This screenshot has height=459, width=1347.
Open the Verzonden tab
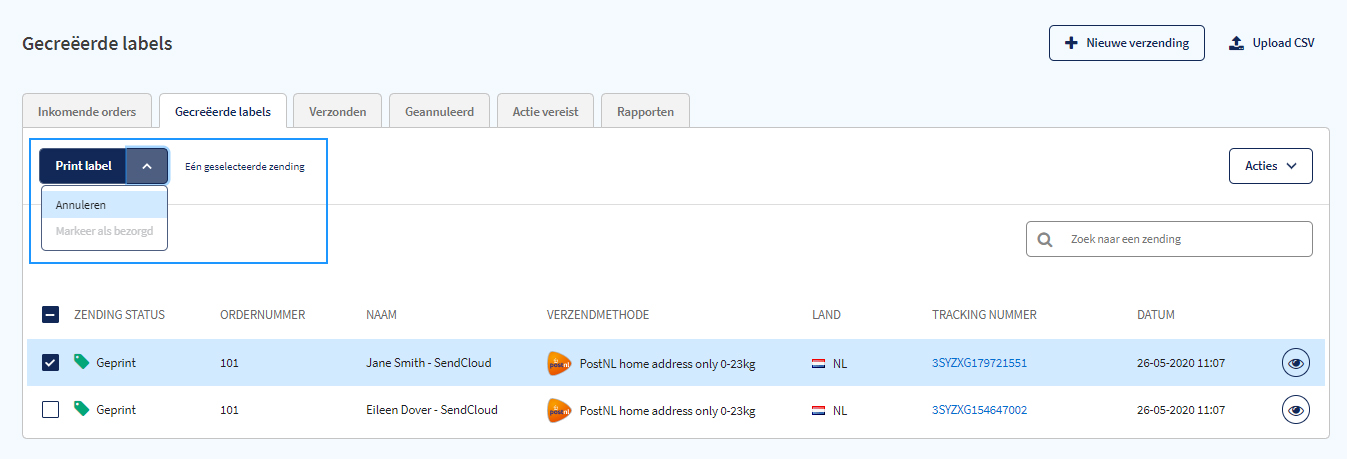(x=338, y=111)
